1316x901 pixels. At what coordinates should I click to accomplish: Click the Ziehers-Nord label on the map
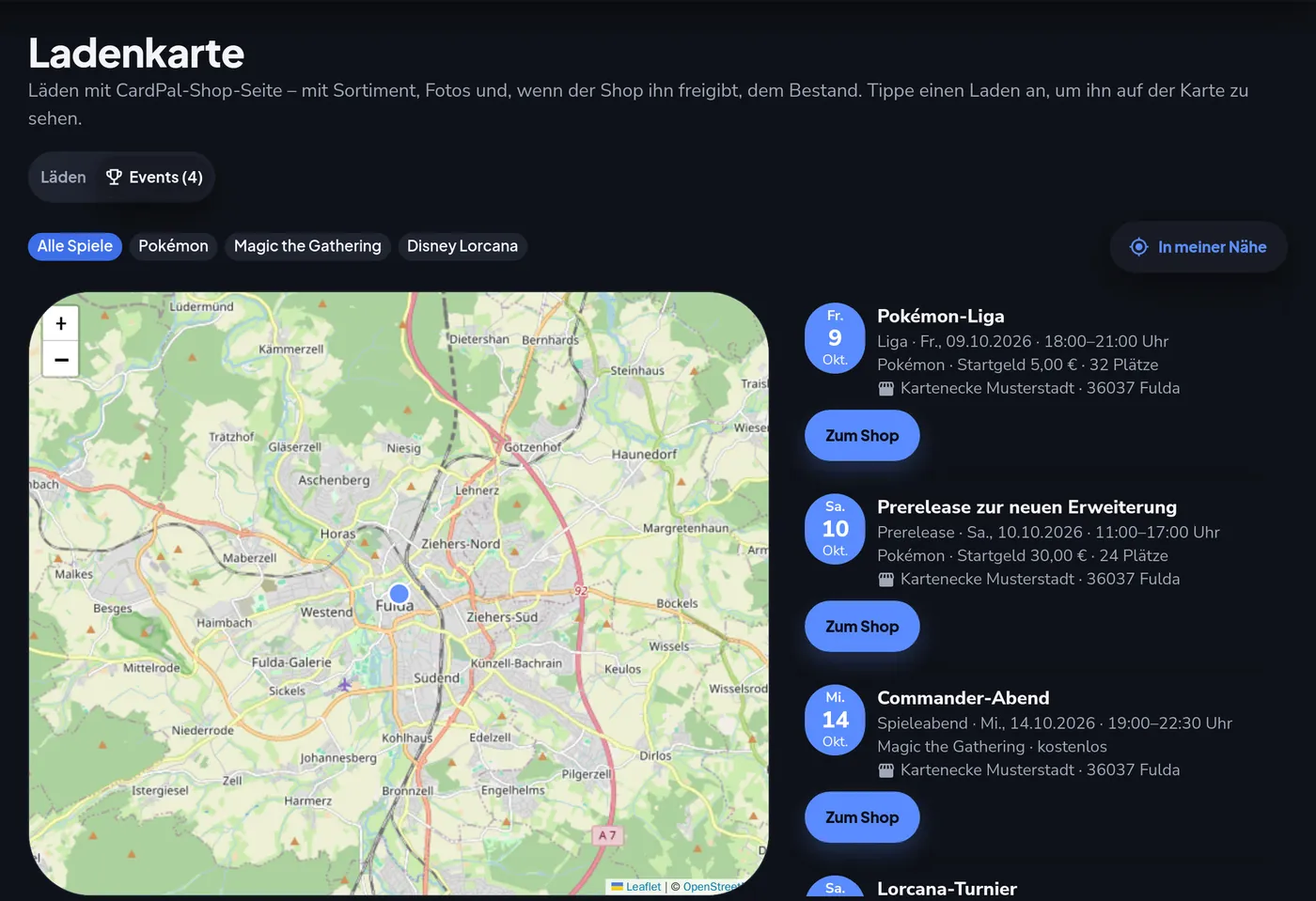[461, 544]
